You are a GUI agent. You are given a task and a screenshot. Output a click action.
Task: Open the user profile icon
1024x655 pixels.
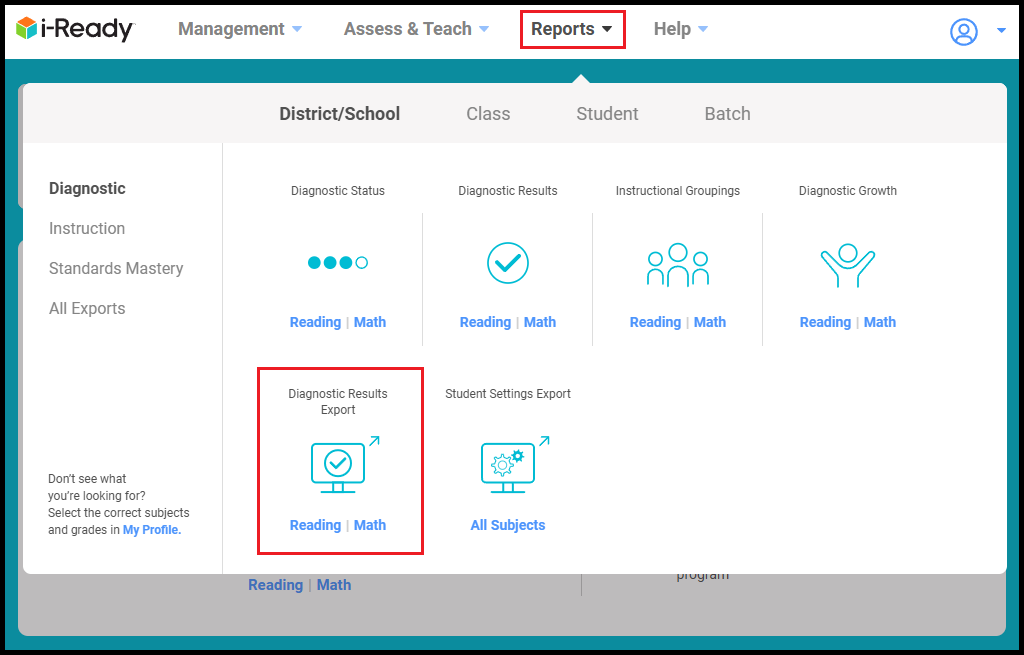point(963,31)
